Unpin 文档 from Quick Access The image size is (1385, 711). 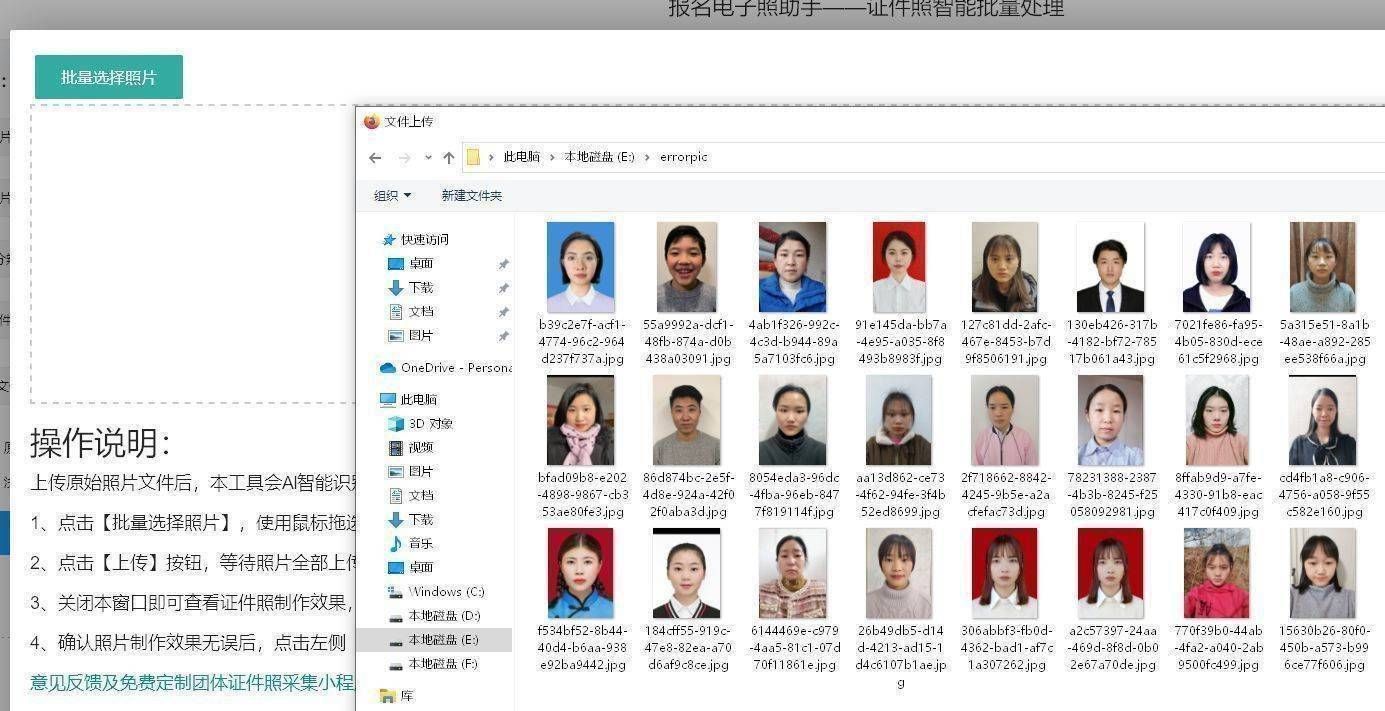point(503,311)
